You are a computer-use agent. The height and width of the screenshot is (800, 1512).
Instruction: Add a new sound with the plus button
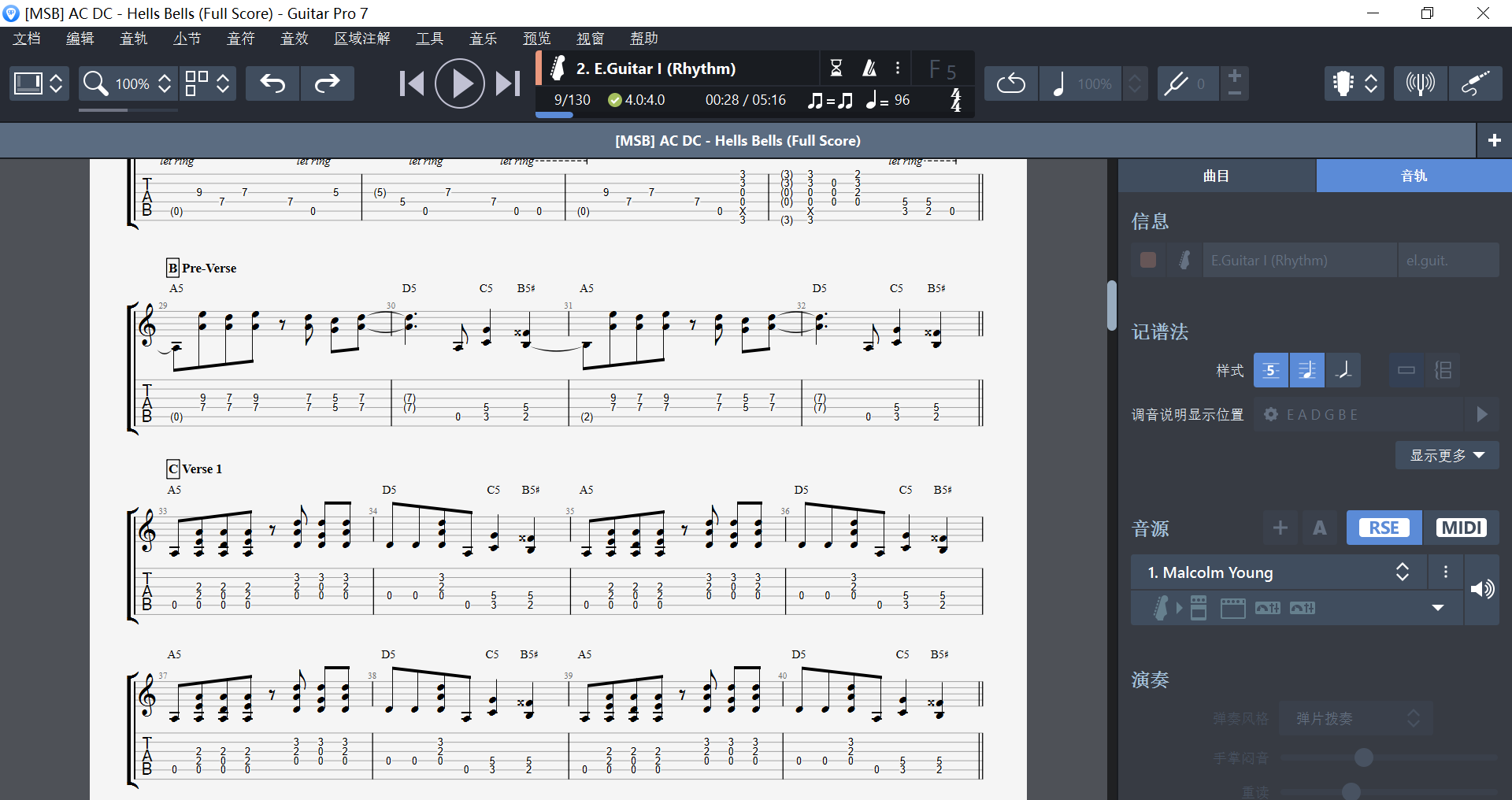1280,528
